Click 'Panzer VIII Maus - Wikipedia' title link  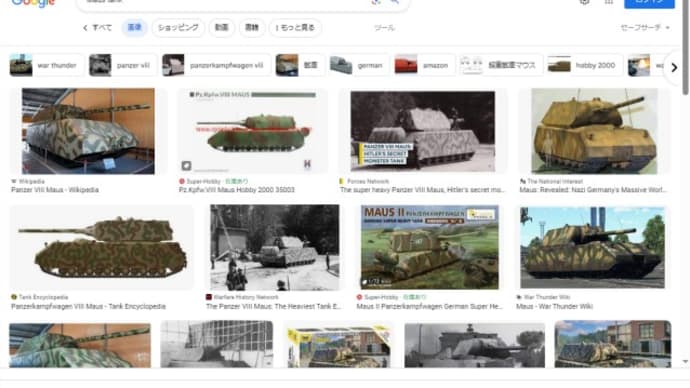55,190
